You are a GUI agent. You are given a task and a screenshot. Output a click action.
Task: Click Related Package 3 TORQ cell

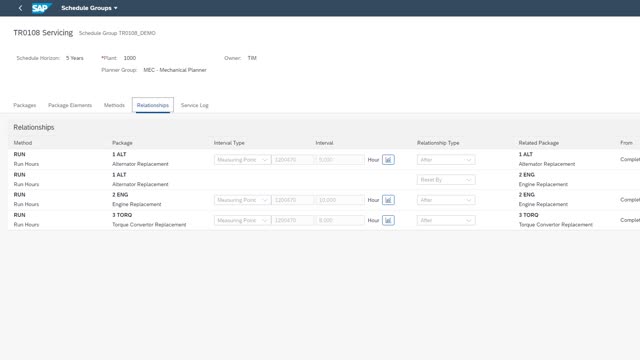coord(556,220)
